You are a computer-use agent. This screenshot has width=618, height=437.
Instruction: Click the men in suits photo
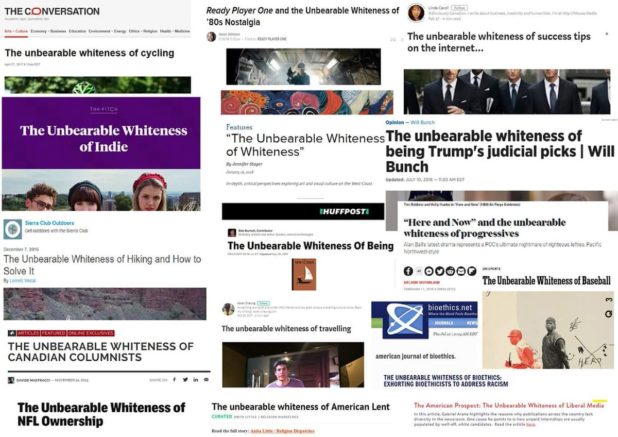click(x=507, y=92)
